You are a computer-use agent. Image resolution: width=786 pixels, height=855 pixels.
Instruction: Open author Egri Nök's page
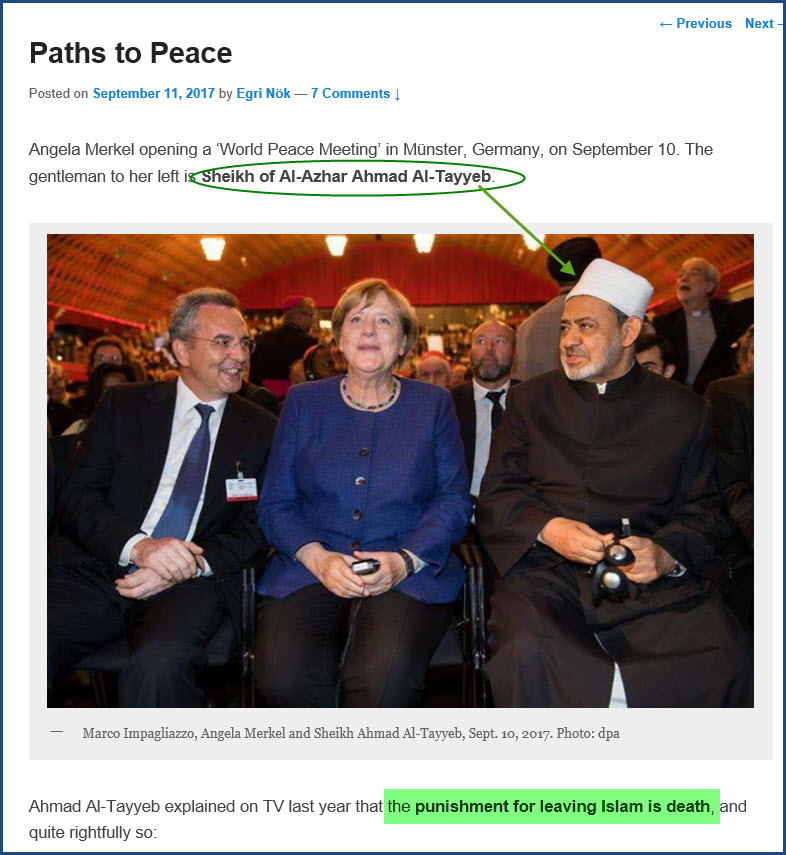tap(263, 93)
